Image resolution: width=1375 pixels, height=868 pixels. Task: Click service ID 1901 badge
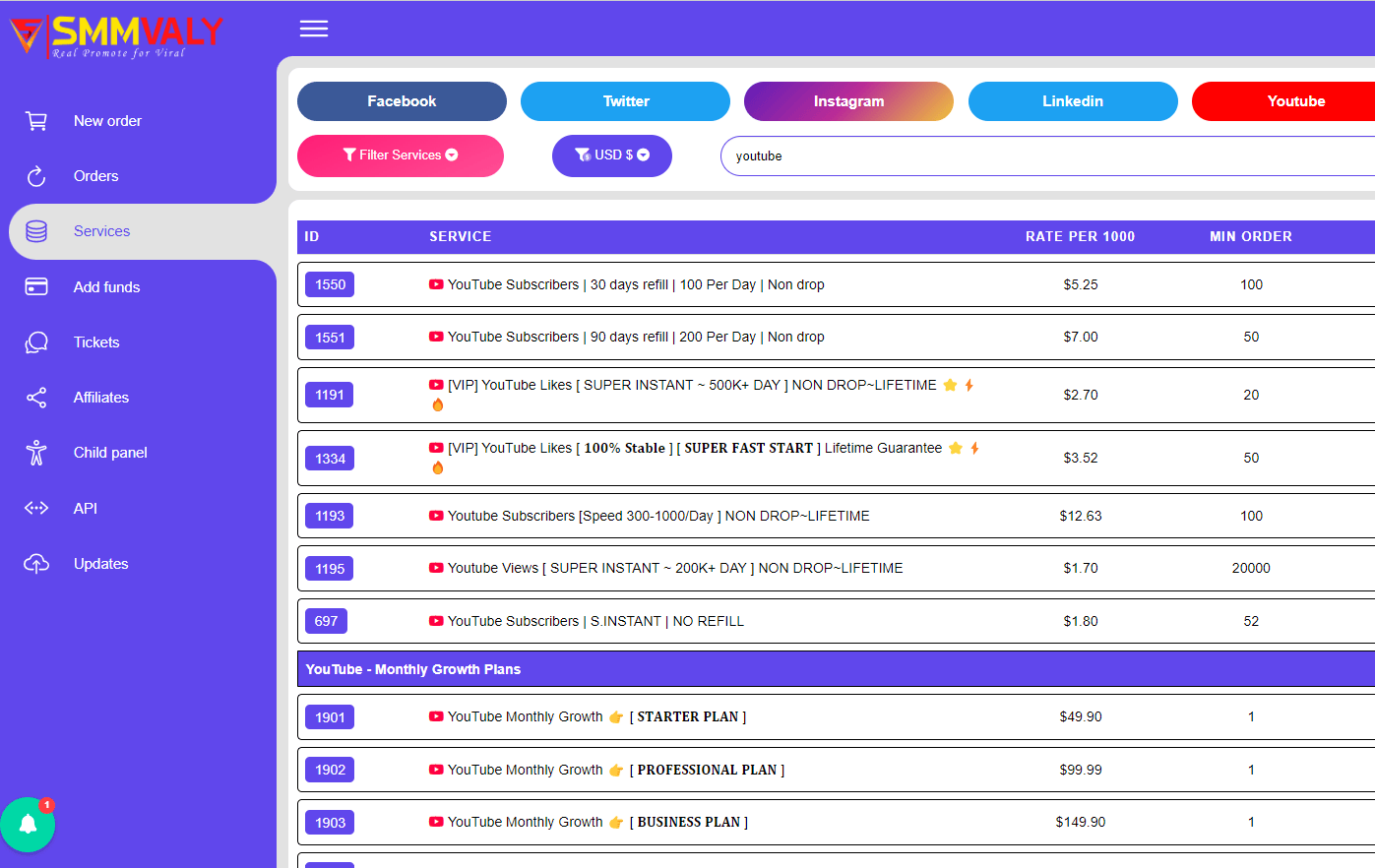[330, 717]
